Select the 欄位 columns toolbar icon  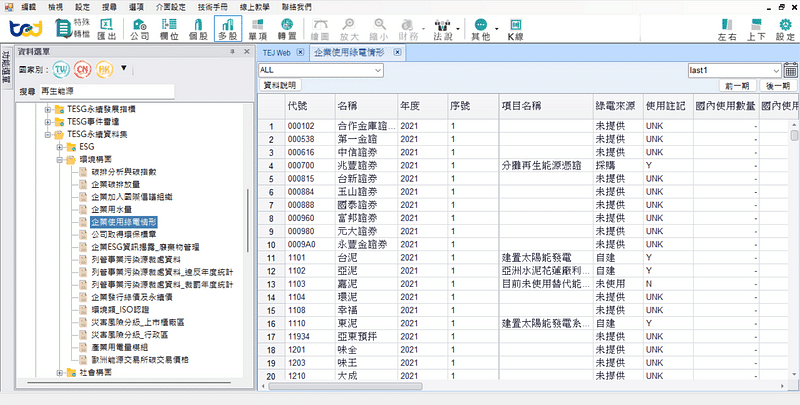click(169, 29)
